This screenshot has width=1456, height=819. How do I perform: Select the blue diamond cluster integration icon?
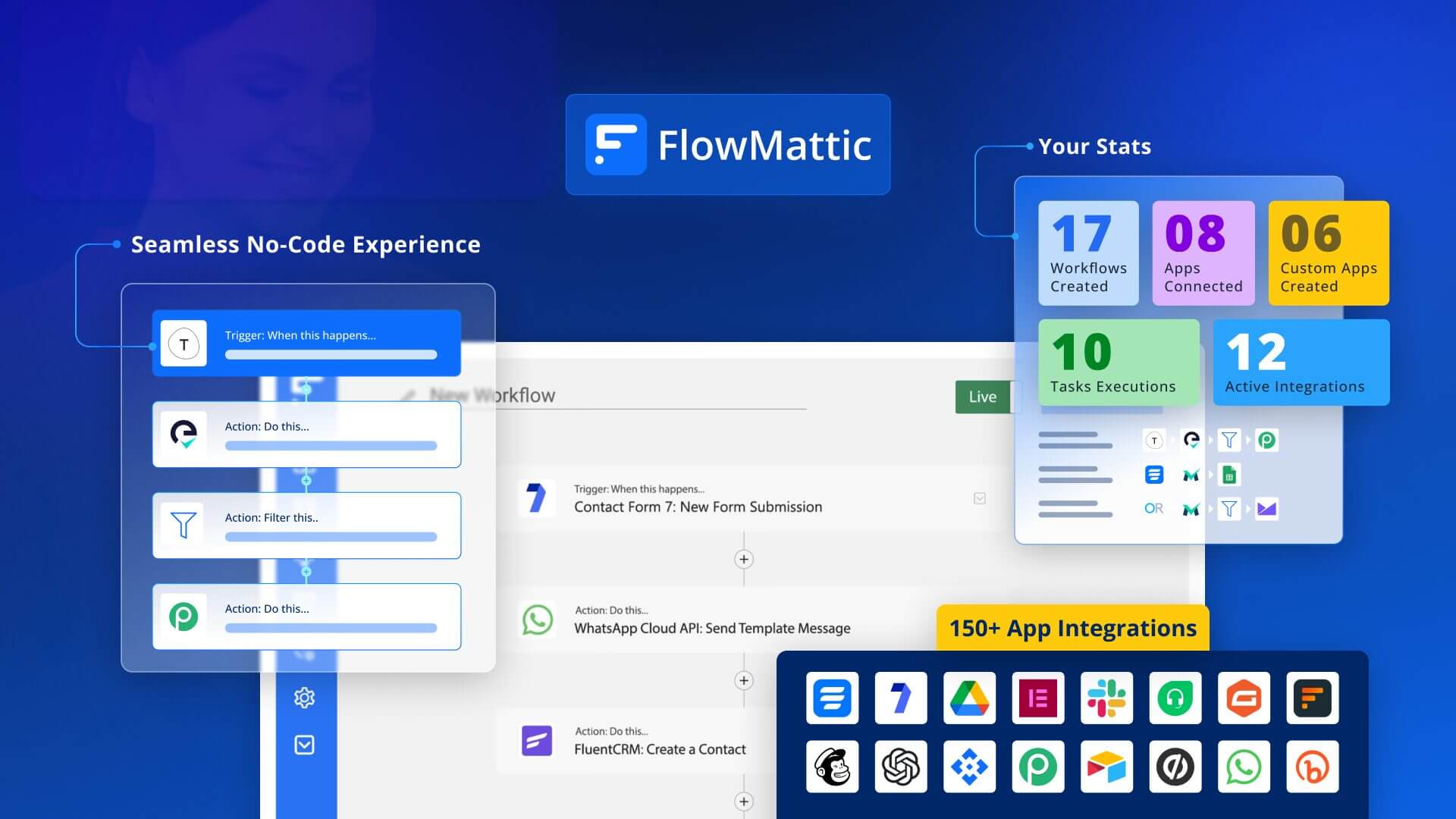[970, 767]
